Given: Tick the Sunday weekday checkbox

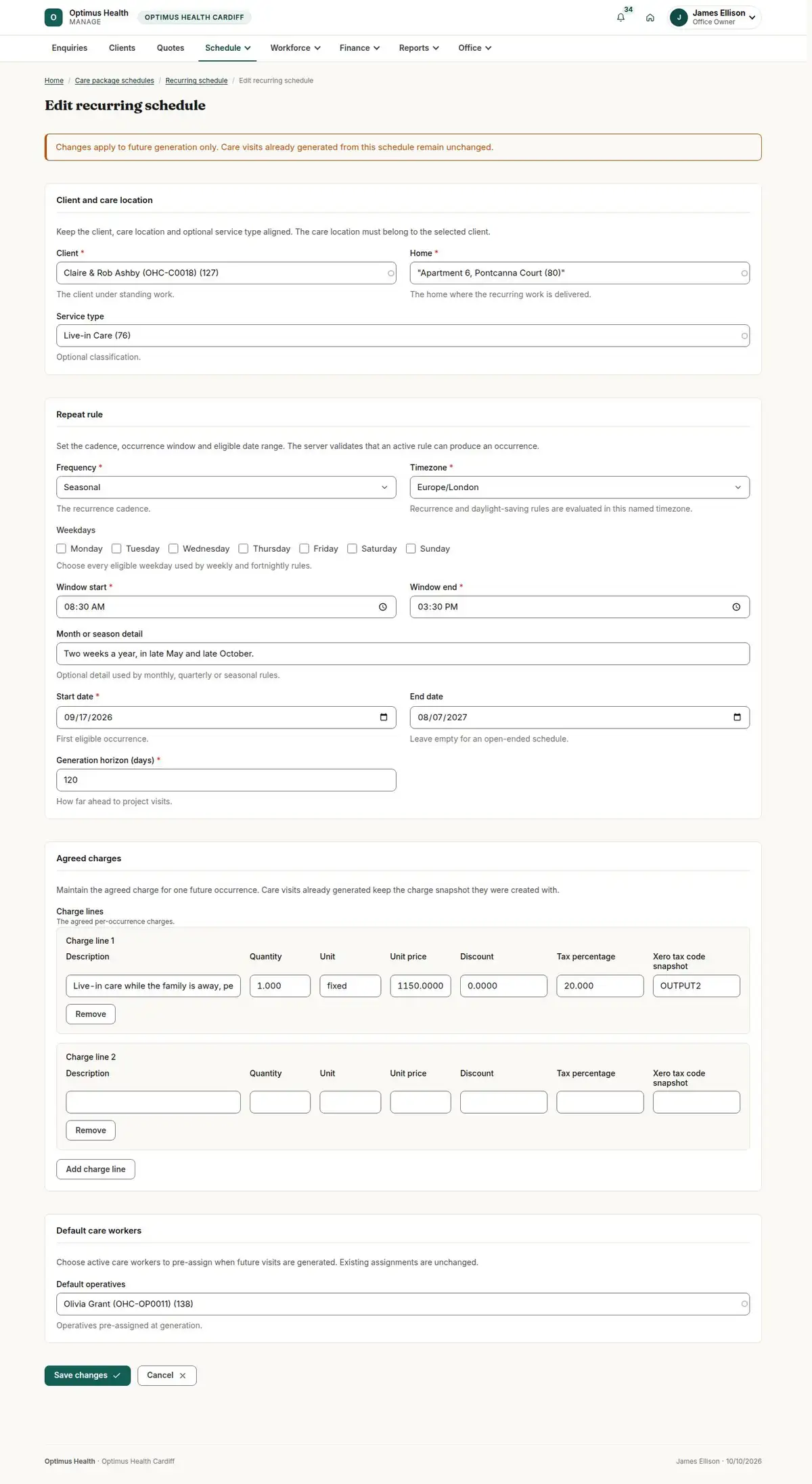Looking at the screenshot, I should (411, 549).
